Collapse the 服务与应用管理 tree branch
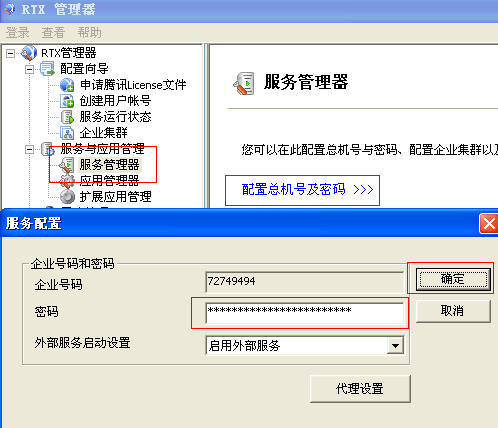Viewport: 498px width, 428px height. tap(29, 149)
